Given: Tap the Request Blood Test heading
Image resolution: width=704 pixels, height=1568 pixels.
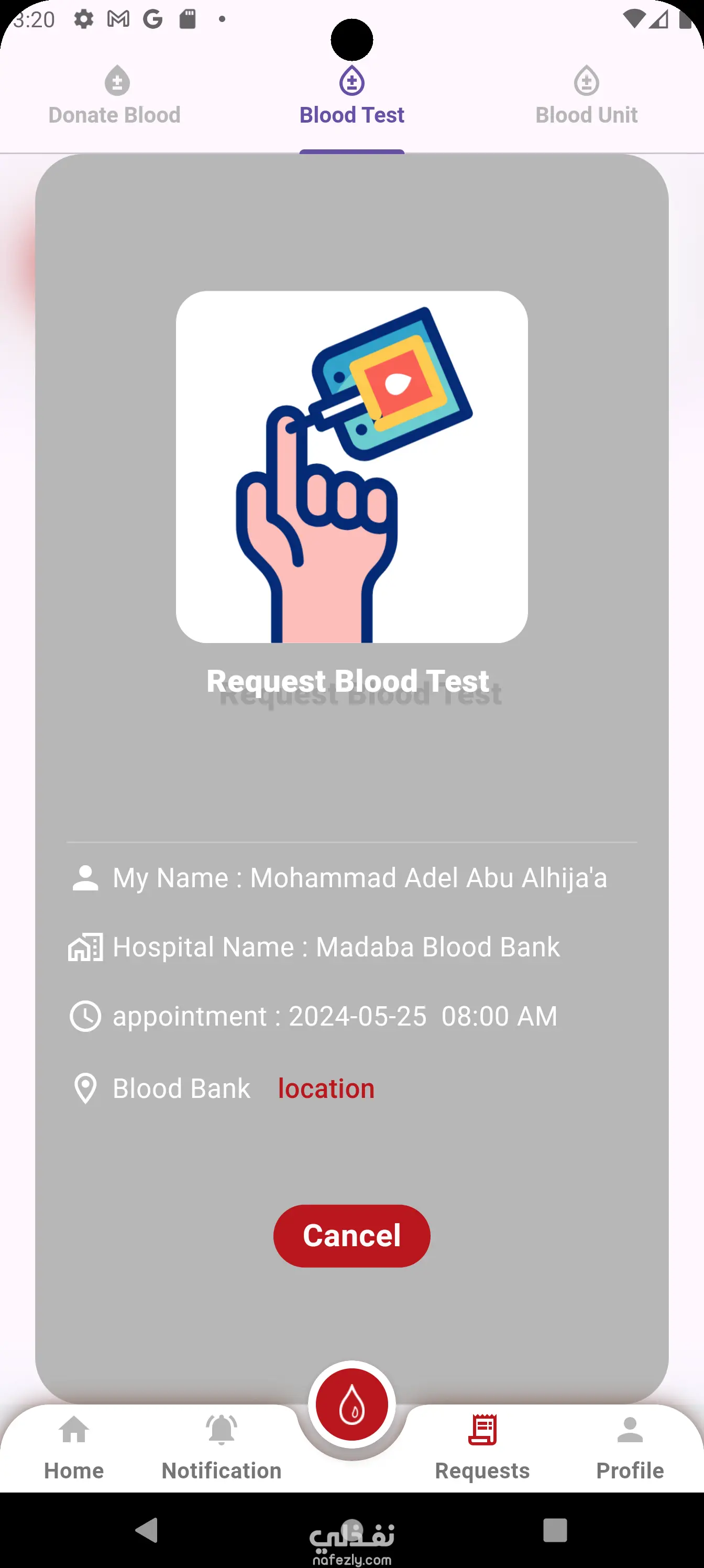Looking at the screenshot, I should [x=348, y=681].
